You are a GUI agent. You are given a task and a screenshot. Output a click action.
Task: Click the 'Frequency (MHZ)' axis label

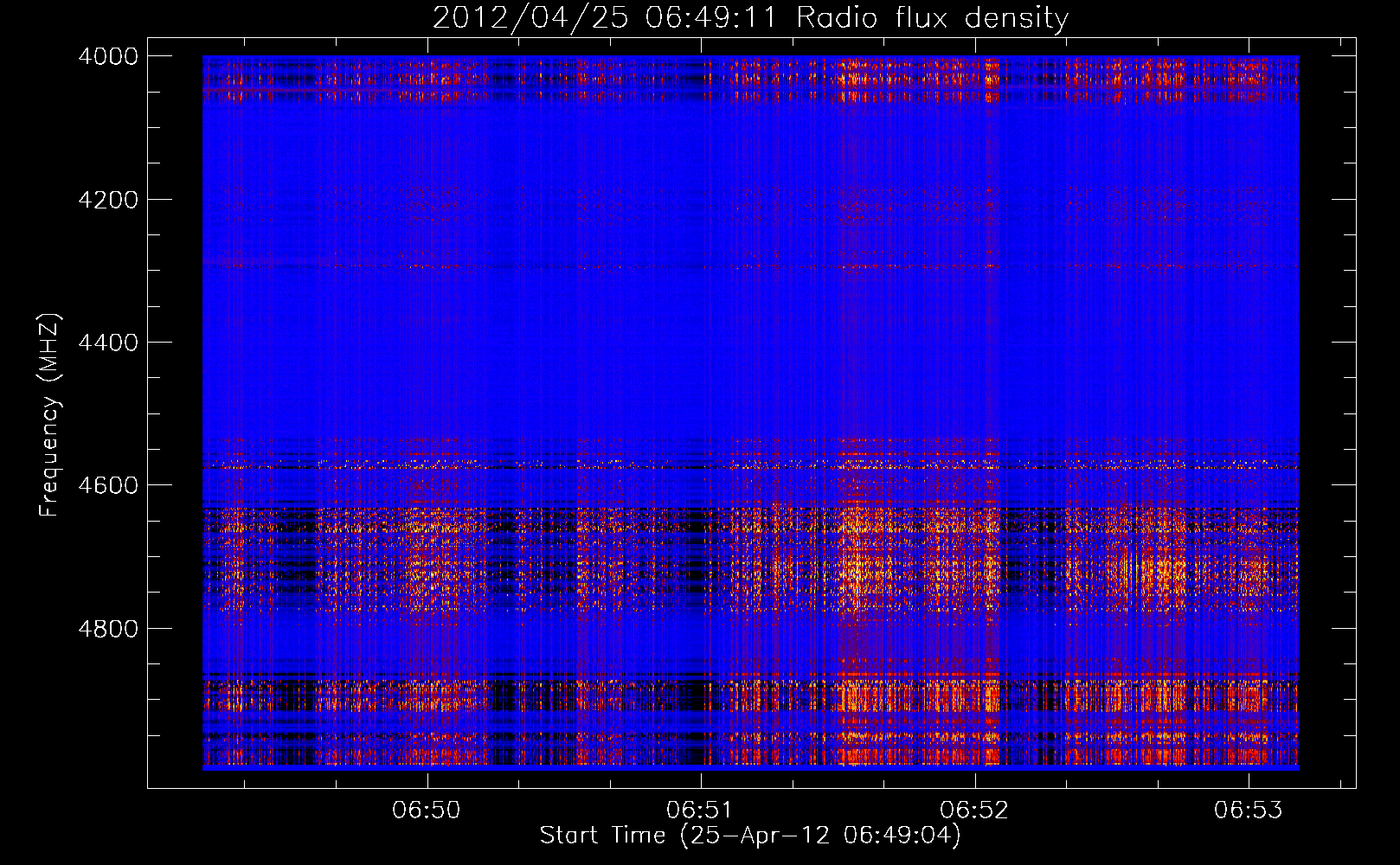[49, 415]
